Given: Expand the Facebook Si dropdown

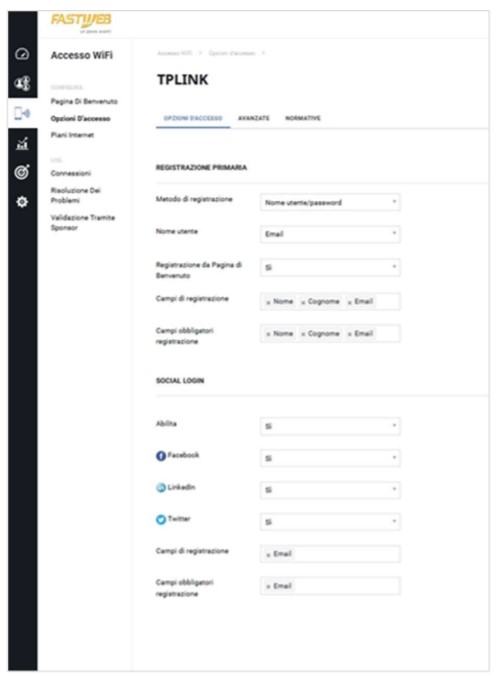Looking at the screenshot, I should (x=330, y=458).
